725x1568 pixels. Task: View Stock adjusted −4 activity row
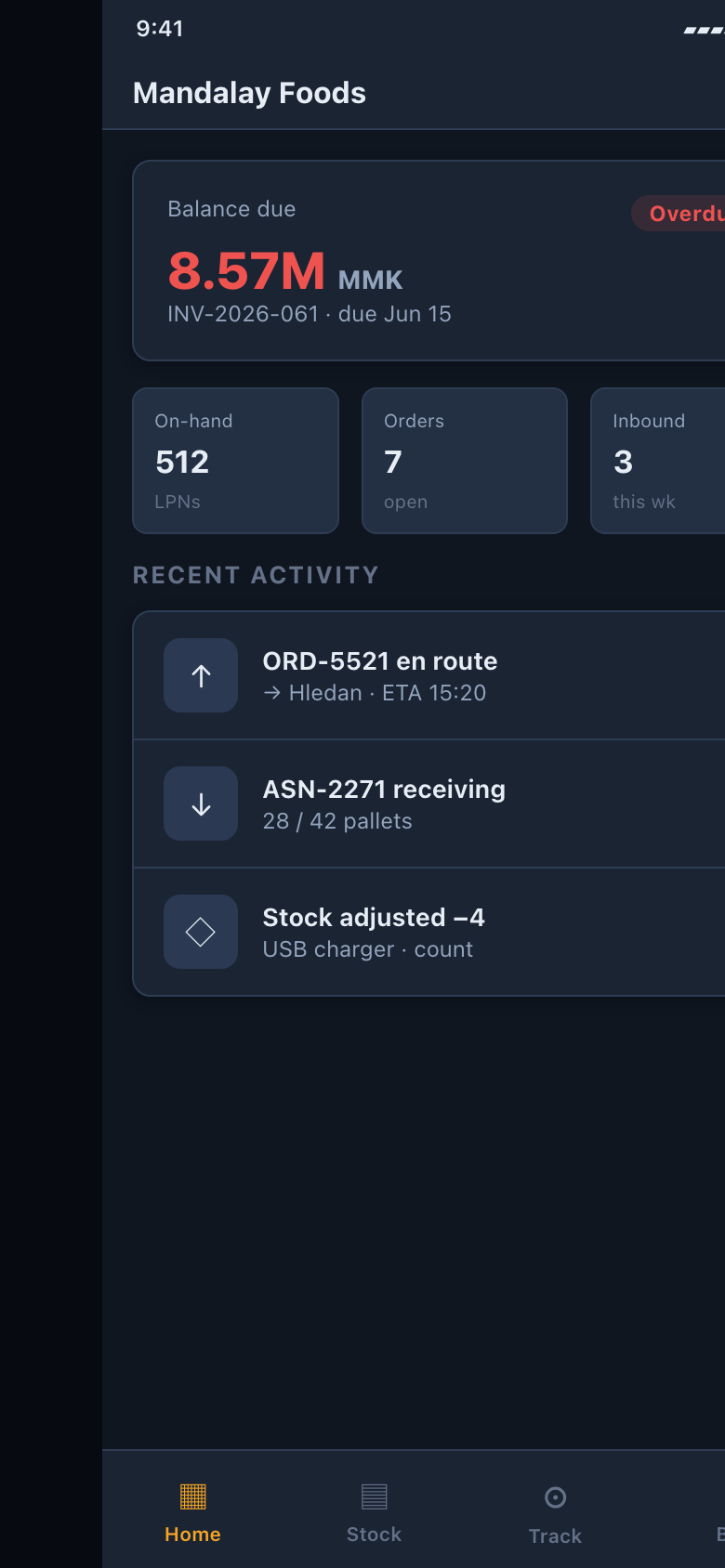click(429, 932)
